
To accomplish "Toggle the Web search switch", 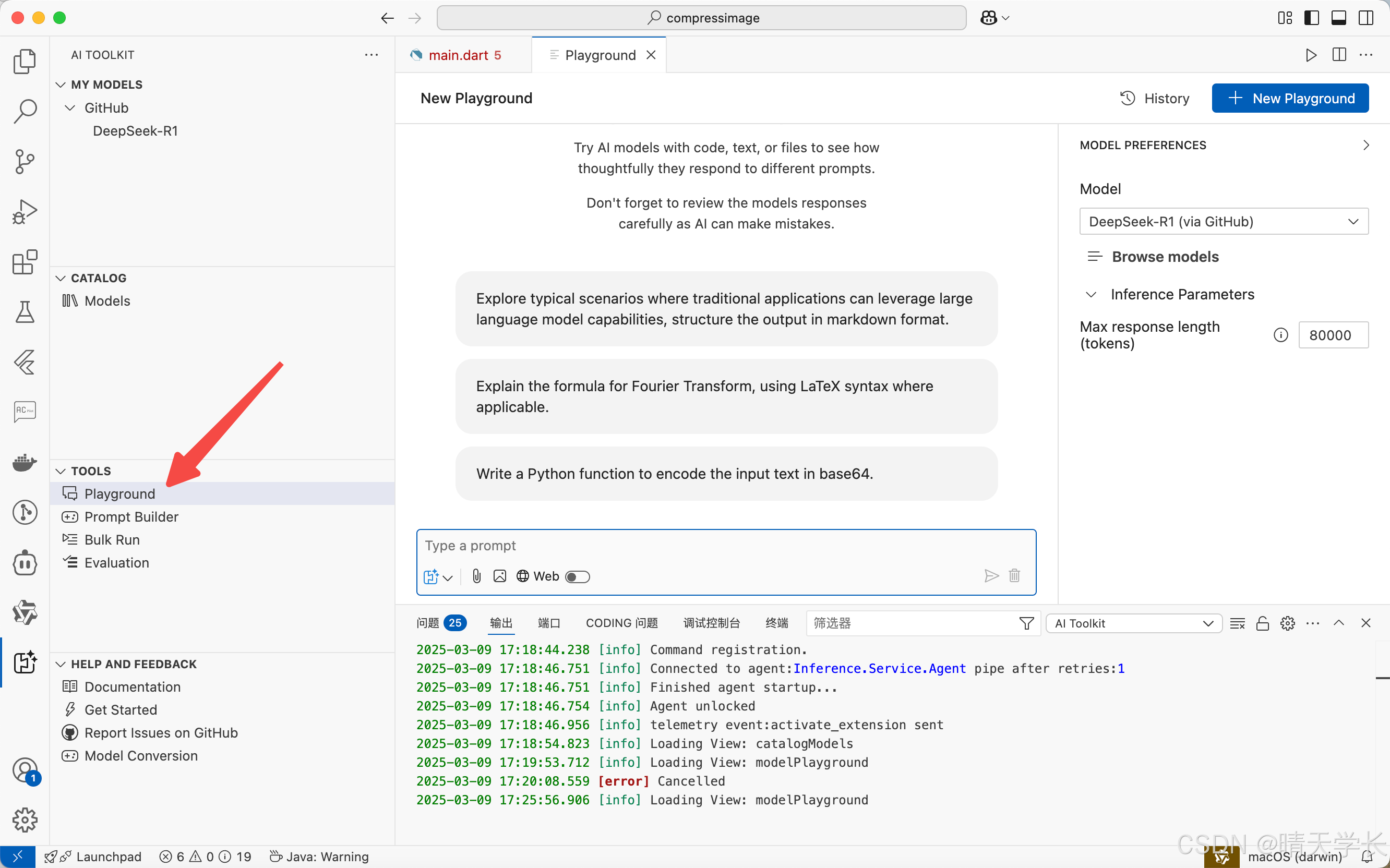I will [577, 576].
